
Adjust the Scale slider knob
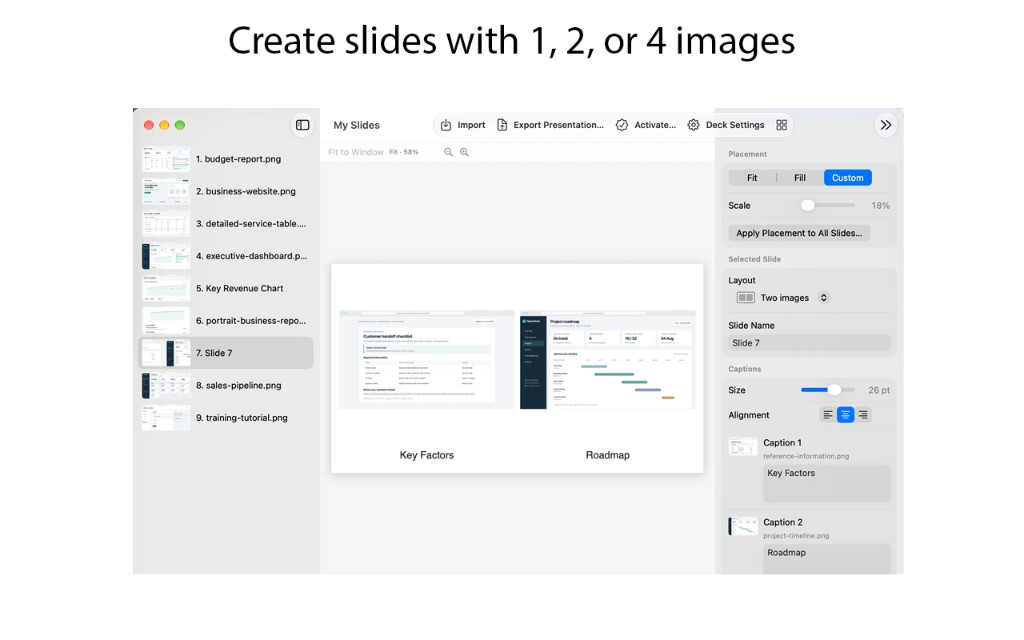pyautogui.click(x=808, y=205)
